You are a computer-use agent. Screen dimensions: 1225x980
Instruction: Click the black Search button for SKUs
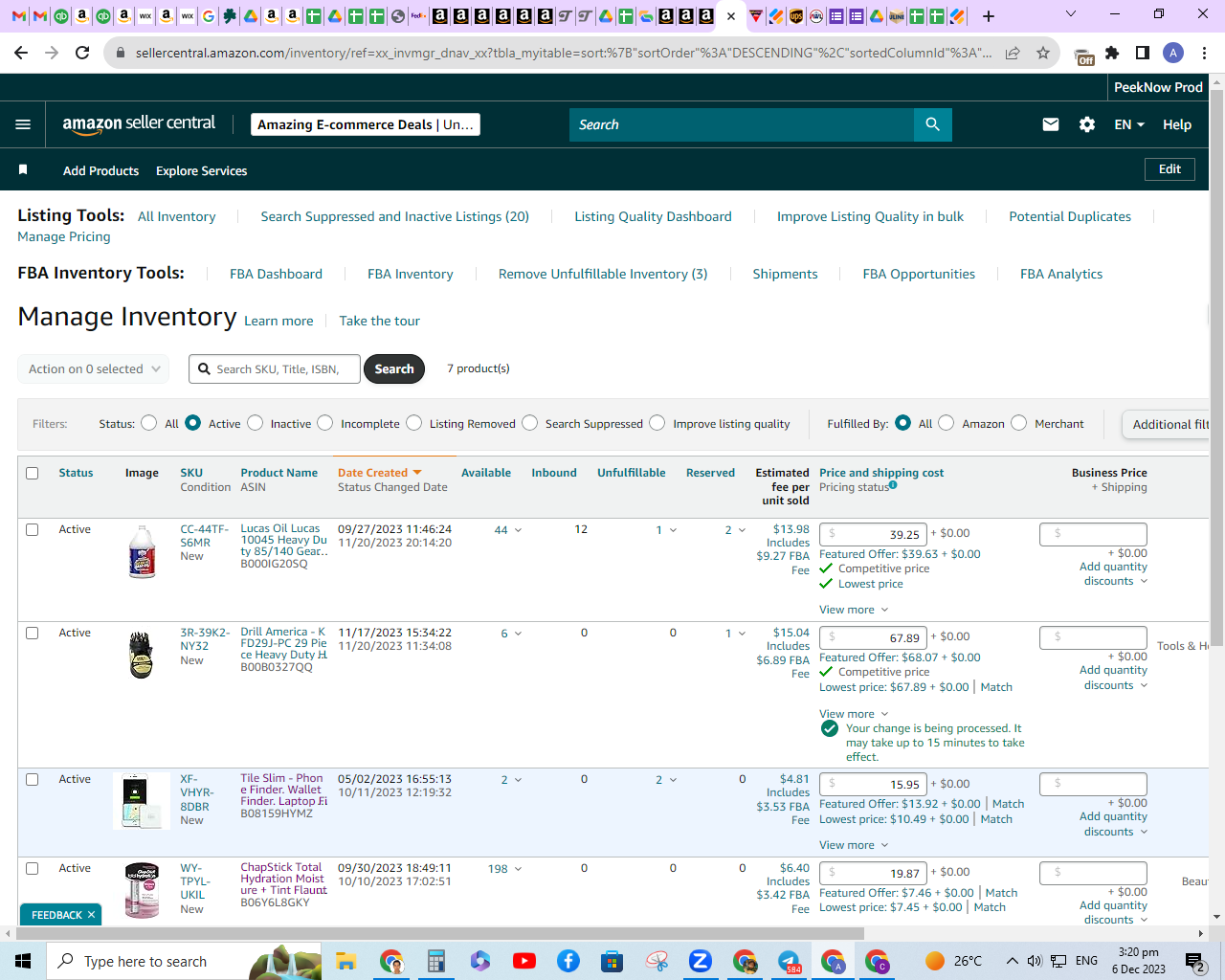coord(394,368)
